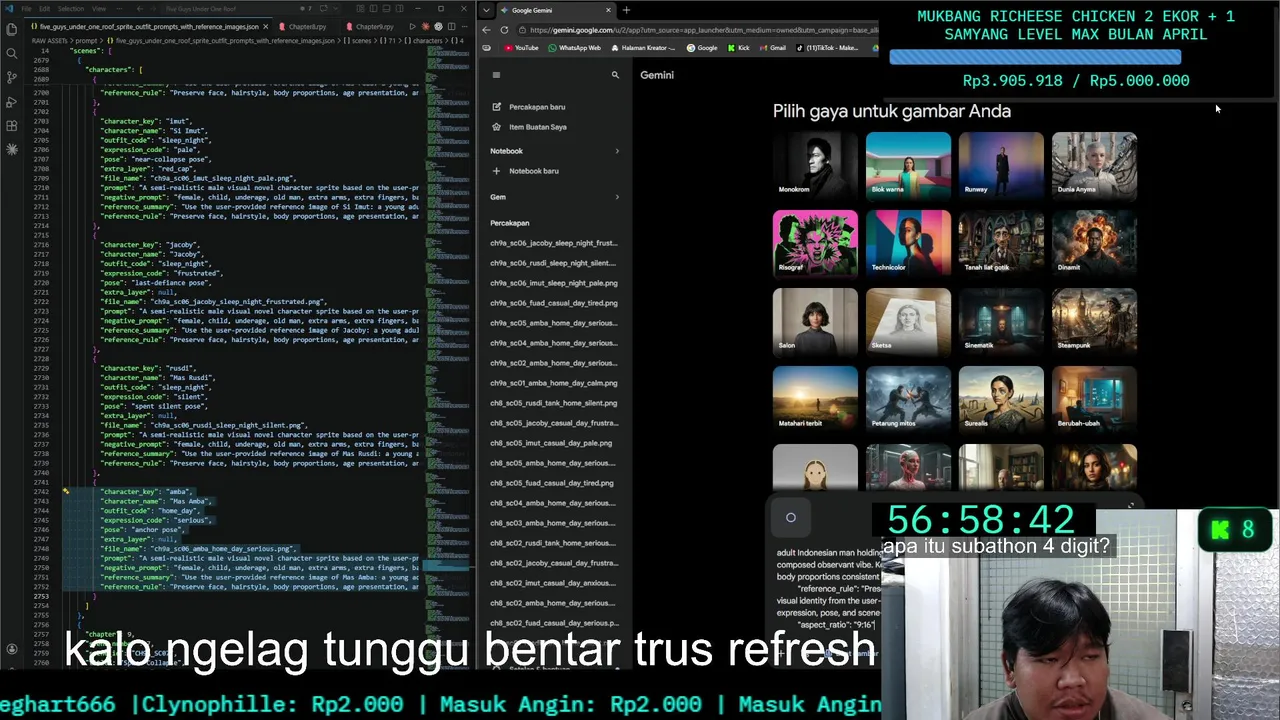Open the VS Code Search view icon
The height and width of the screenshot is (720, 1280).
click(x=11, y=53)
